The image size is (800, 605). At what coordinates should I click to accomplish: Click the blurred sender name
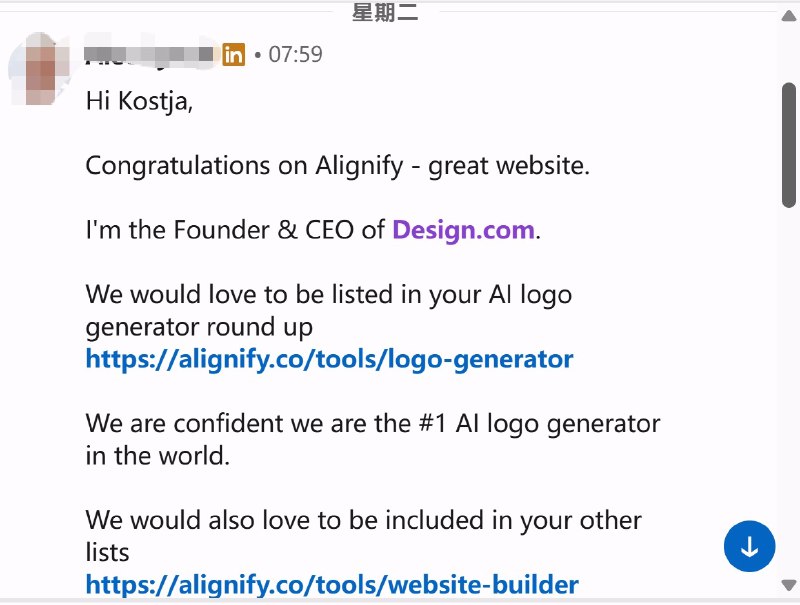coord(150,54)
